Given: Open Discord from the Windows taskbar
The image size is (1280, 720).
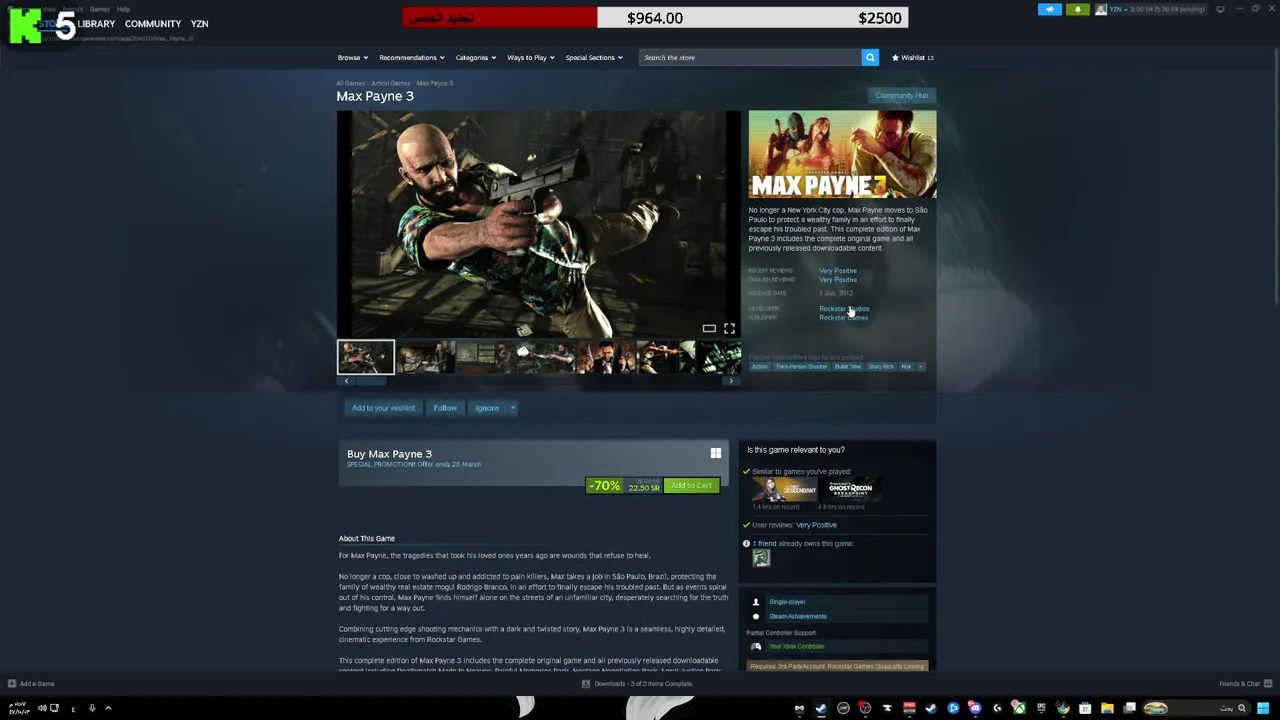Looking at the screenshot, I should (x=975, y=708).
